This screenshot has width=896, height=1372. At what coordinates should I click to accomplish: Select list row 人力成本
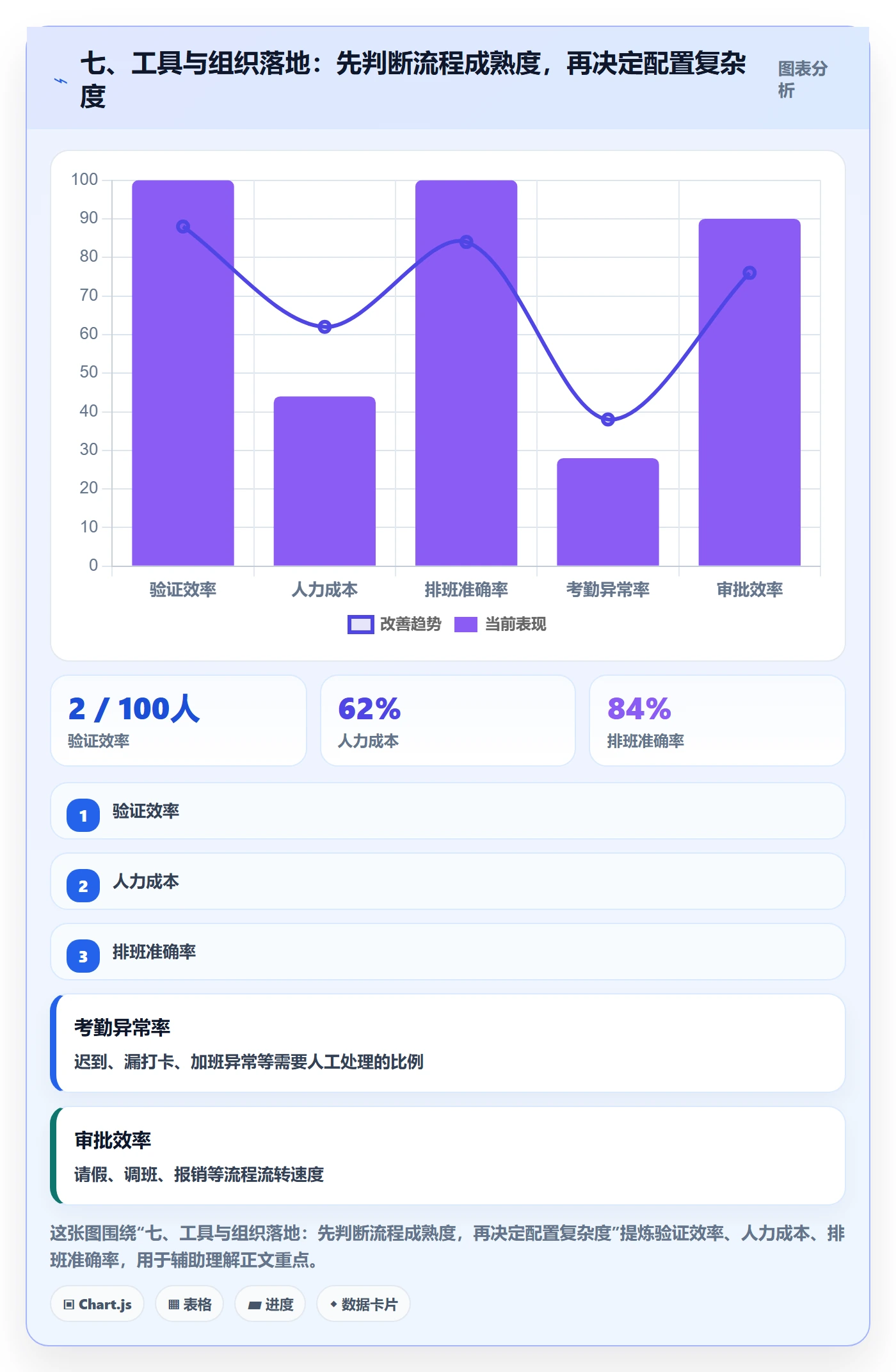click(448, 881)
